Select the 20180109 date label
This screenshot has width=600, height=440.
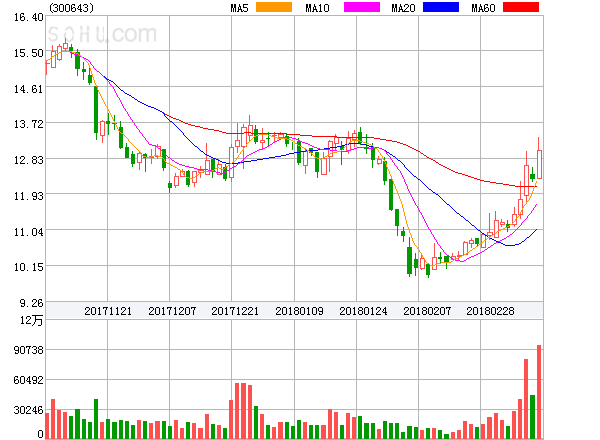coord(299,311)
